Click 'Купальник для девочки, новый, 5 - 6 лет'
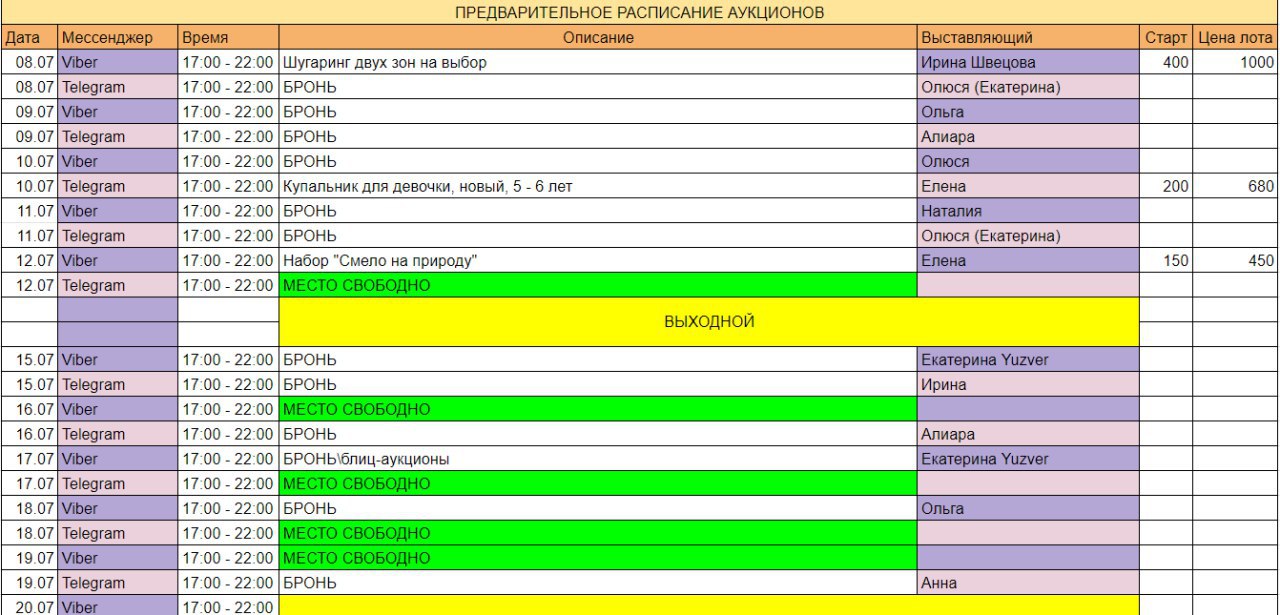 coord(598,186)
